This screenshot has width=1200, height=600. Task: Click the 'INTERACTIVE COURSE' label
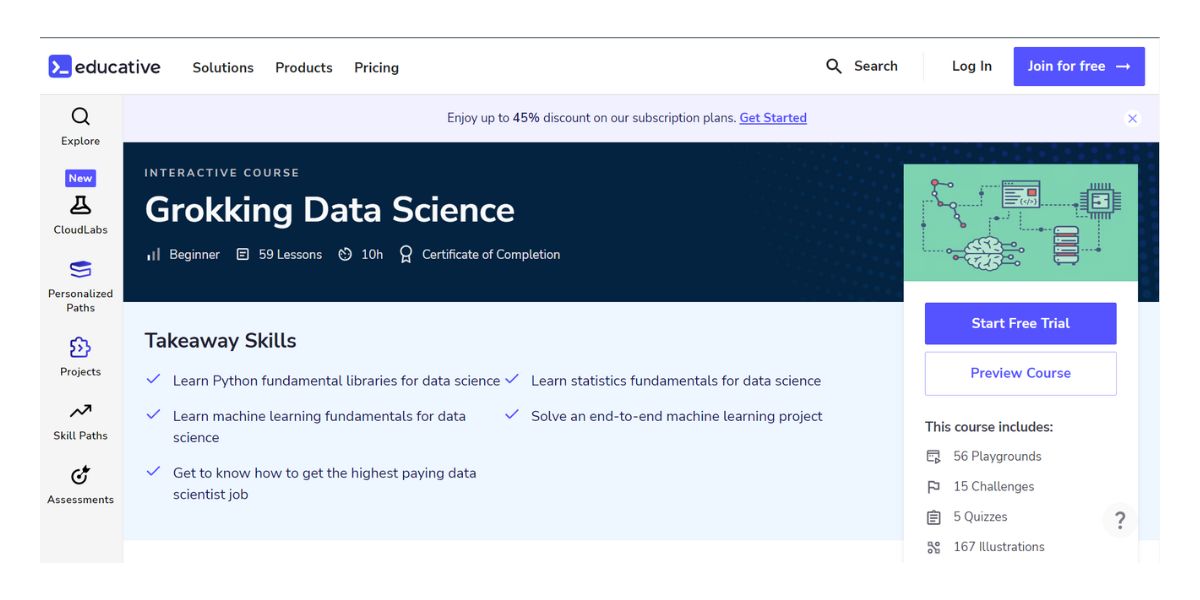[222, 173]
